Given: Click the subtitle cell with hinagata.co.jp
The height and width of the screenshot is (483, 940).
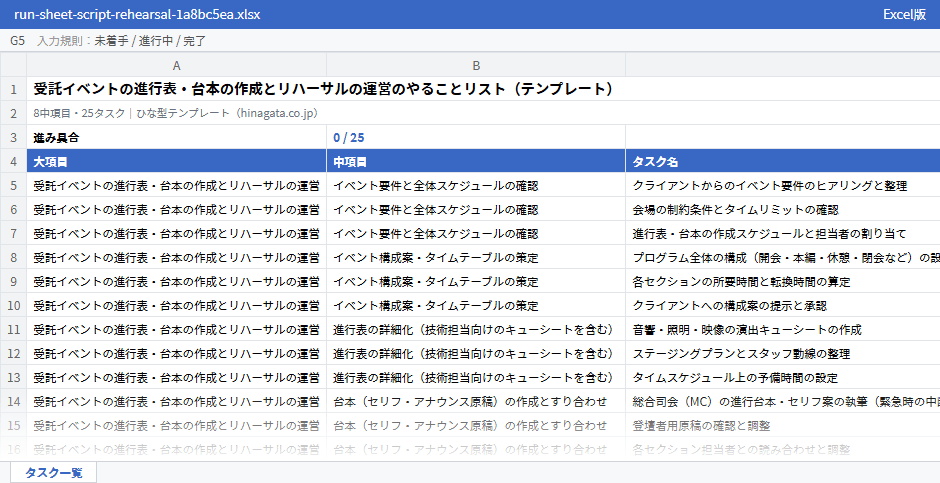Looking at the screenshot, I should tap(483, 113).
